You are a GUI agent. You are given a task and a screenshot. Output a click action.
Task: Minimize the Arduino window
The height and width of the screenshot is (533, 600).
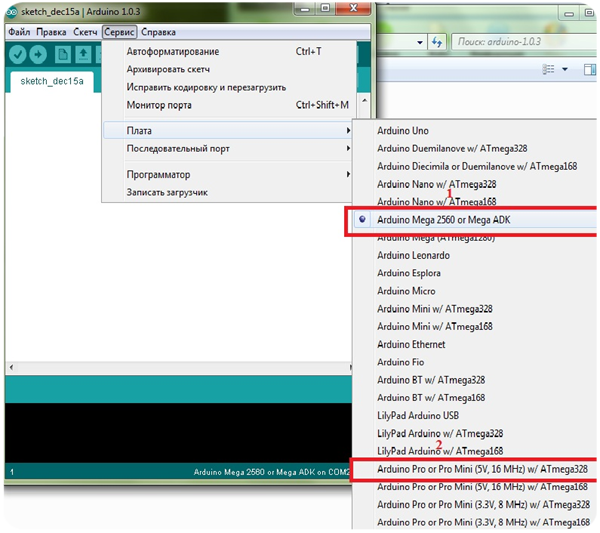(x=305, y=8)
